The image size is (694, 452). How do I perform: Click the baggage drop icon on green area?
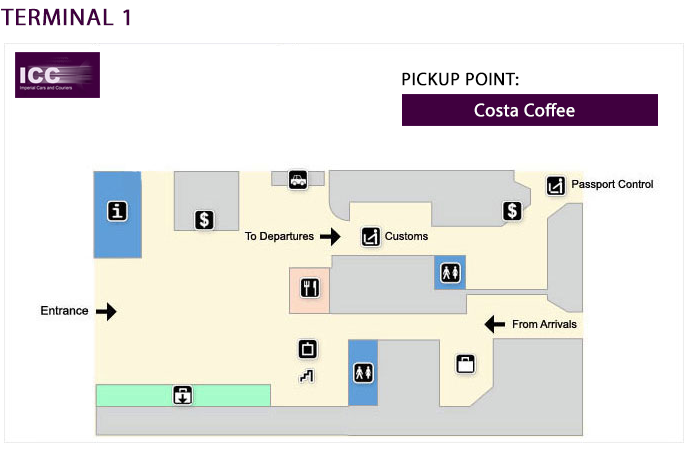(x=182, y=395)
